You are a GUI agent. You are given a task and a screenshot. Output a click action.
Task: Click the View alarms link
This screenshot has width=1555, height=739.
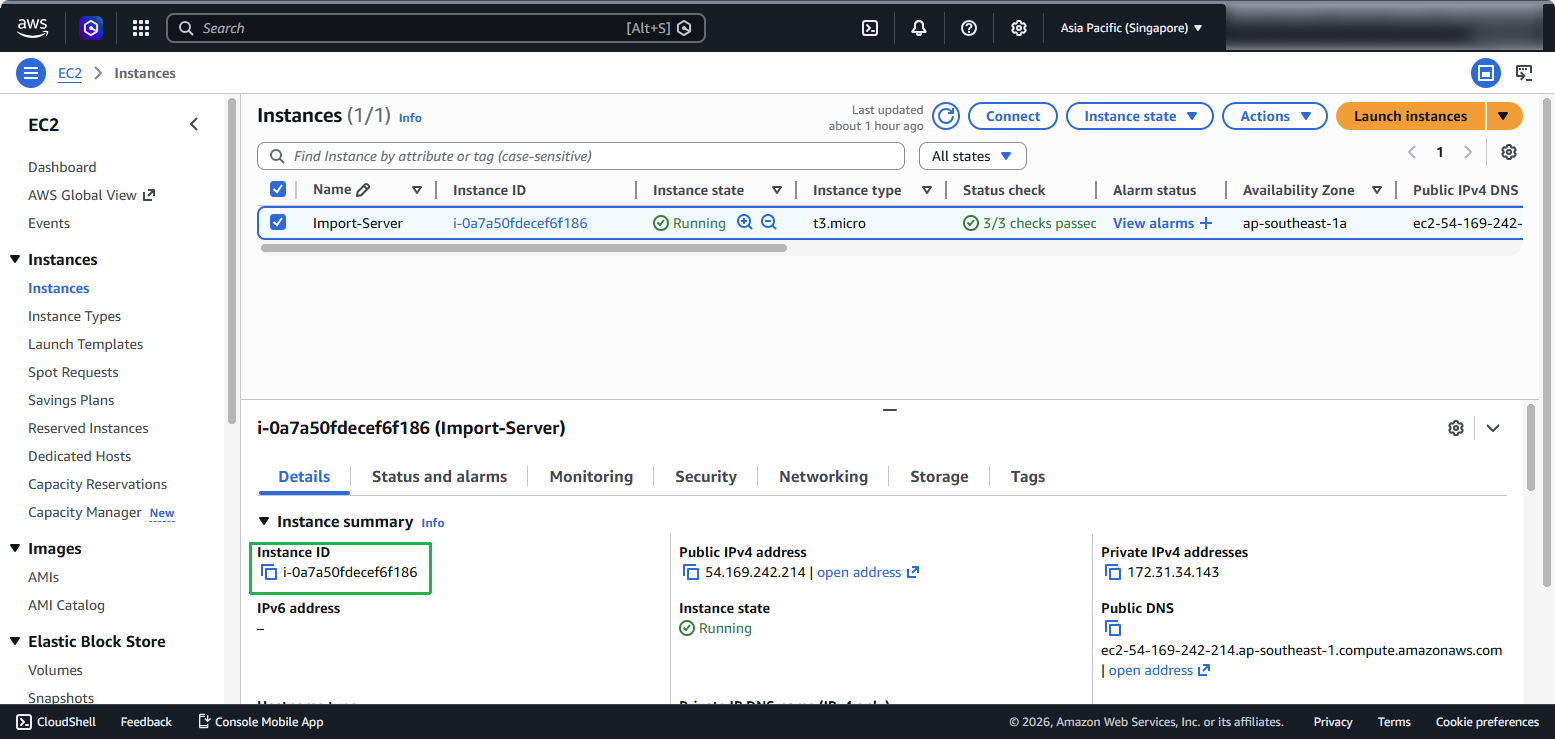point(1153,223)
